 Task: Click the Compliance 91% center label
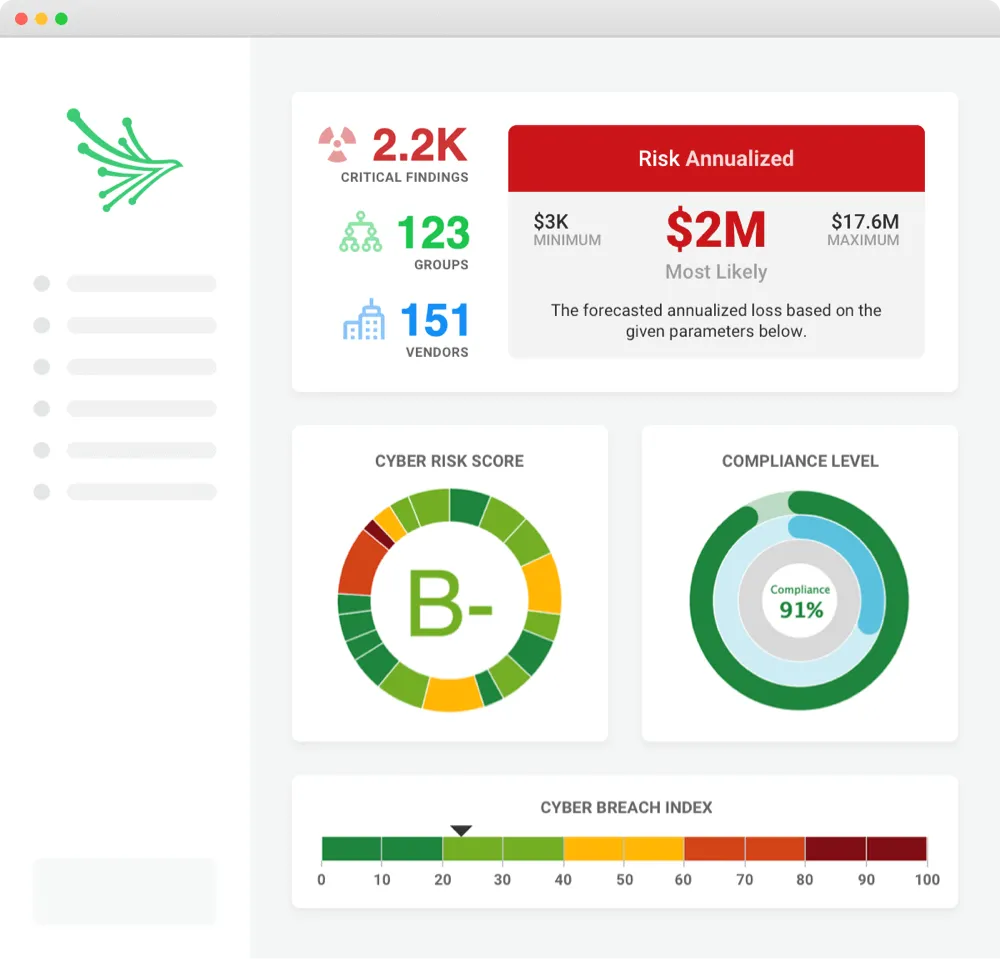(x=798, y=600)
